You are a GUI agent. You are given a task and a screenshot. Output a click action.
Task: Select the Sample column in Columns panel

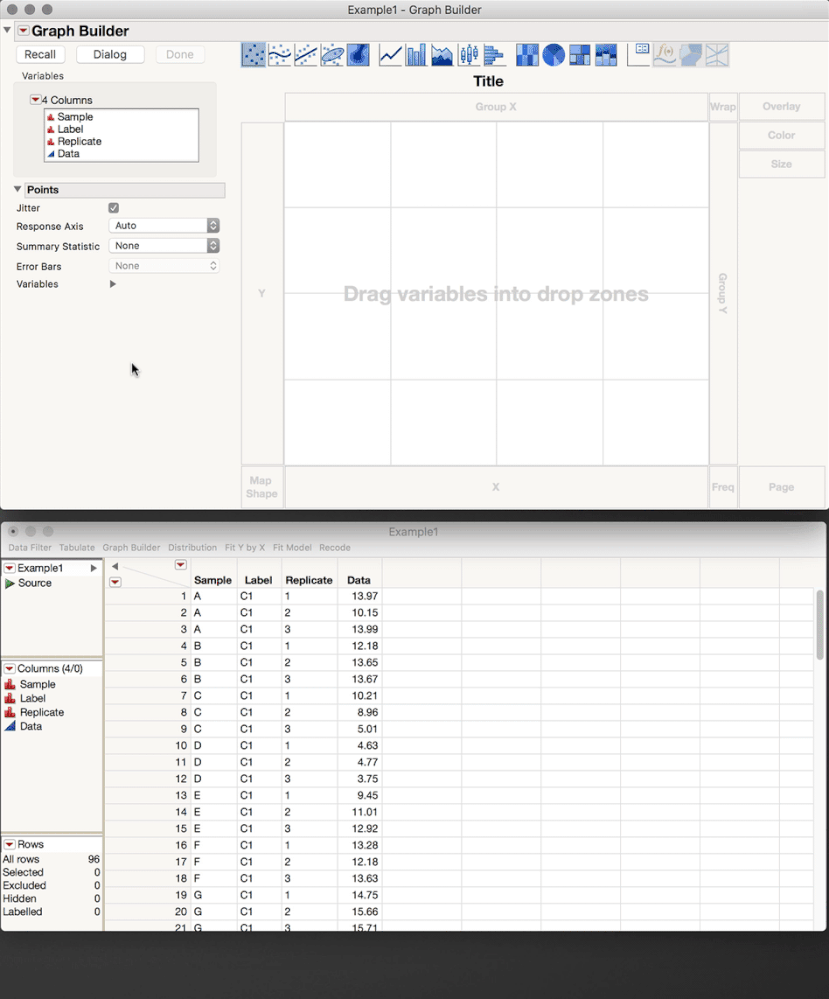[38, 684]
